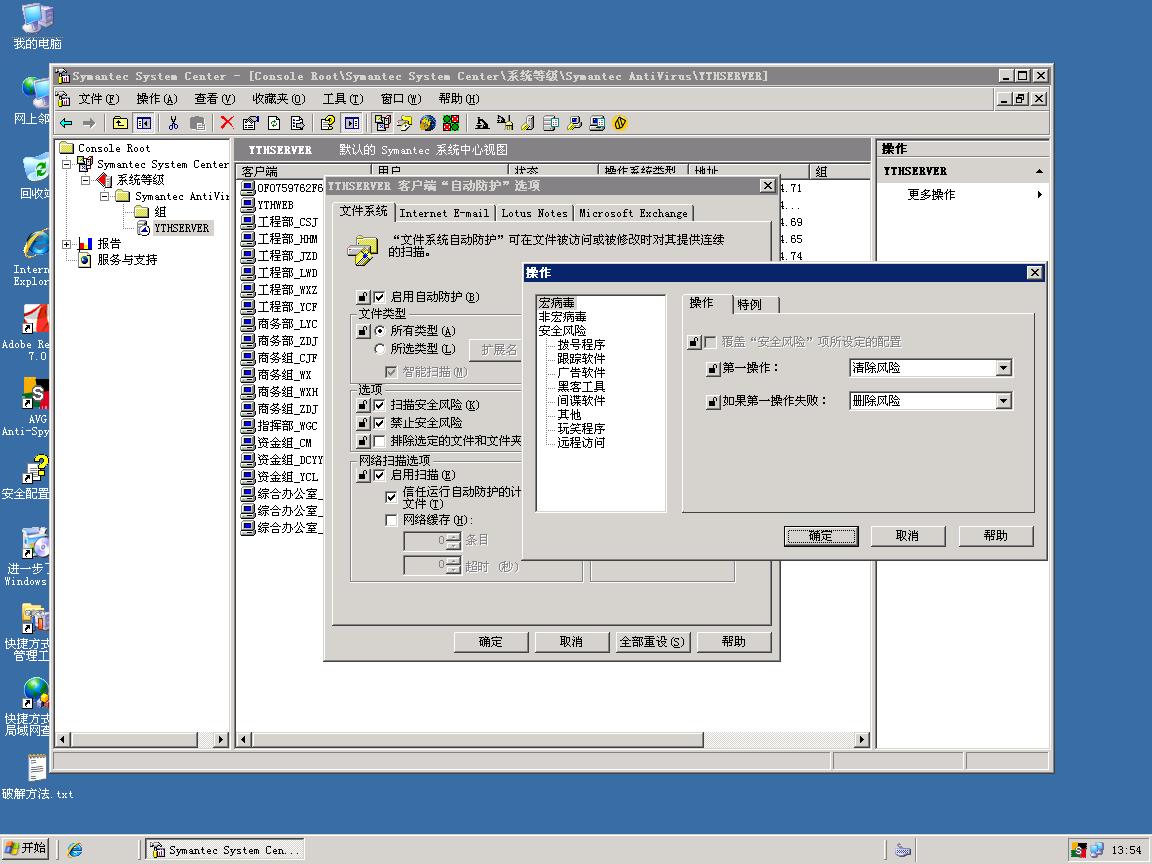The width and height of the screenshot is (1152, 864).
Task: Open the 工具 menu
Action: point(342,99)
